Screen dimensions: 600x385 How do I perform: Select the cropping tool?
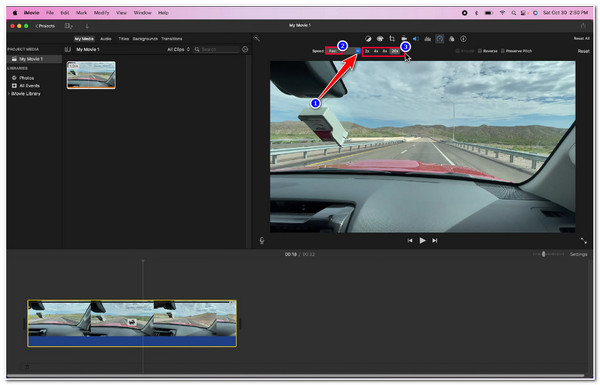(392, 39)
